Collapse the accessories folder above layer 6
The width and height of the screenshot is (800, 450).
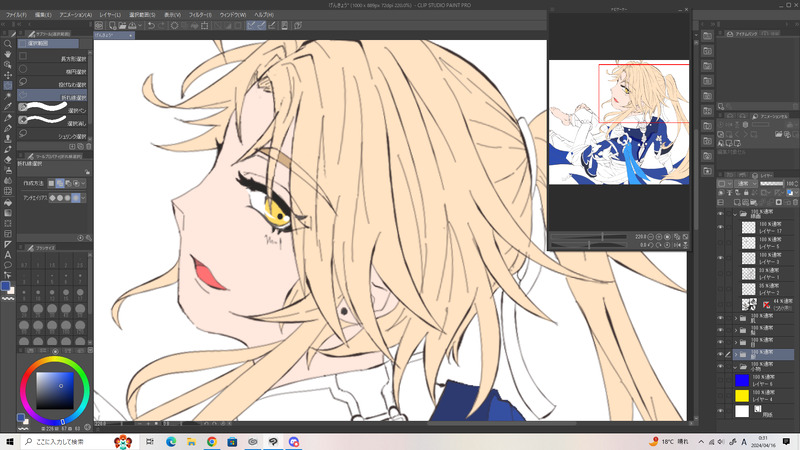click(735, 366)
